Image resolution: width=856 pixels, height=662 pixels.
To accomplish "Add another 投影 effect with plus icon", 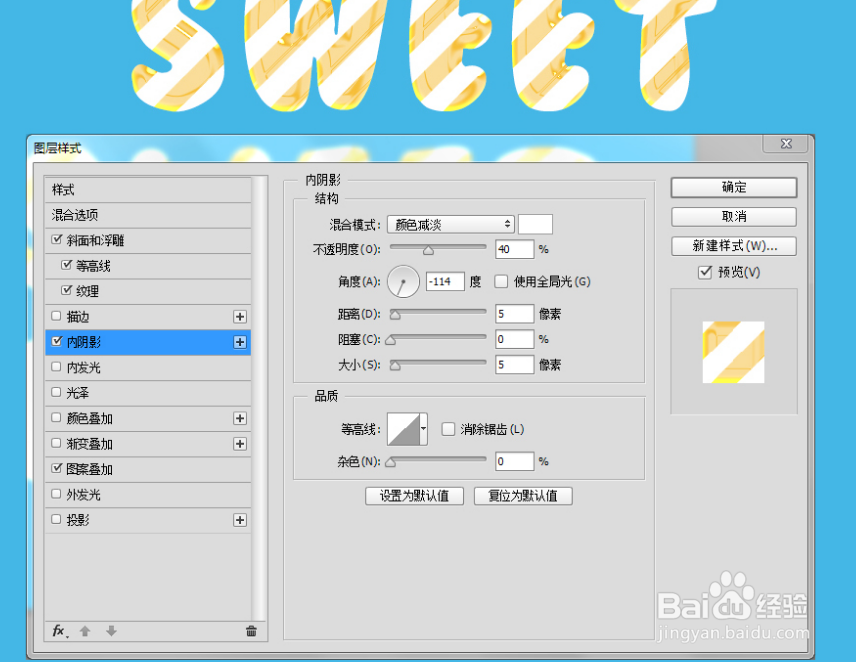I will (240, 520).
